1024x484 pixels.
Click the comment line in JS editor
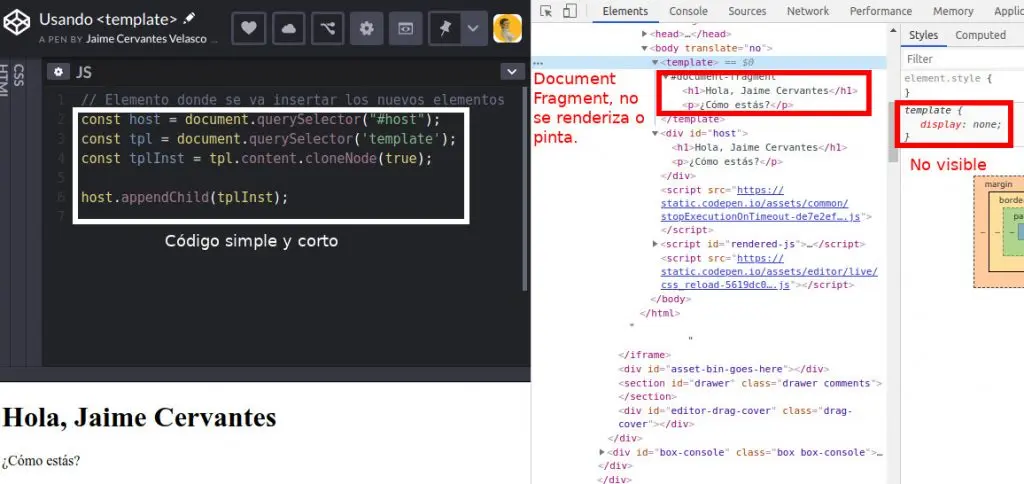coord(293,100)
